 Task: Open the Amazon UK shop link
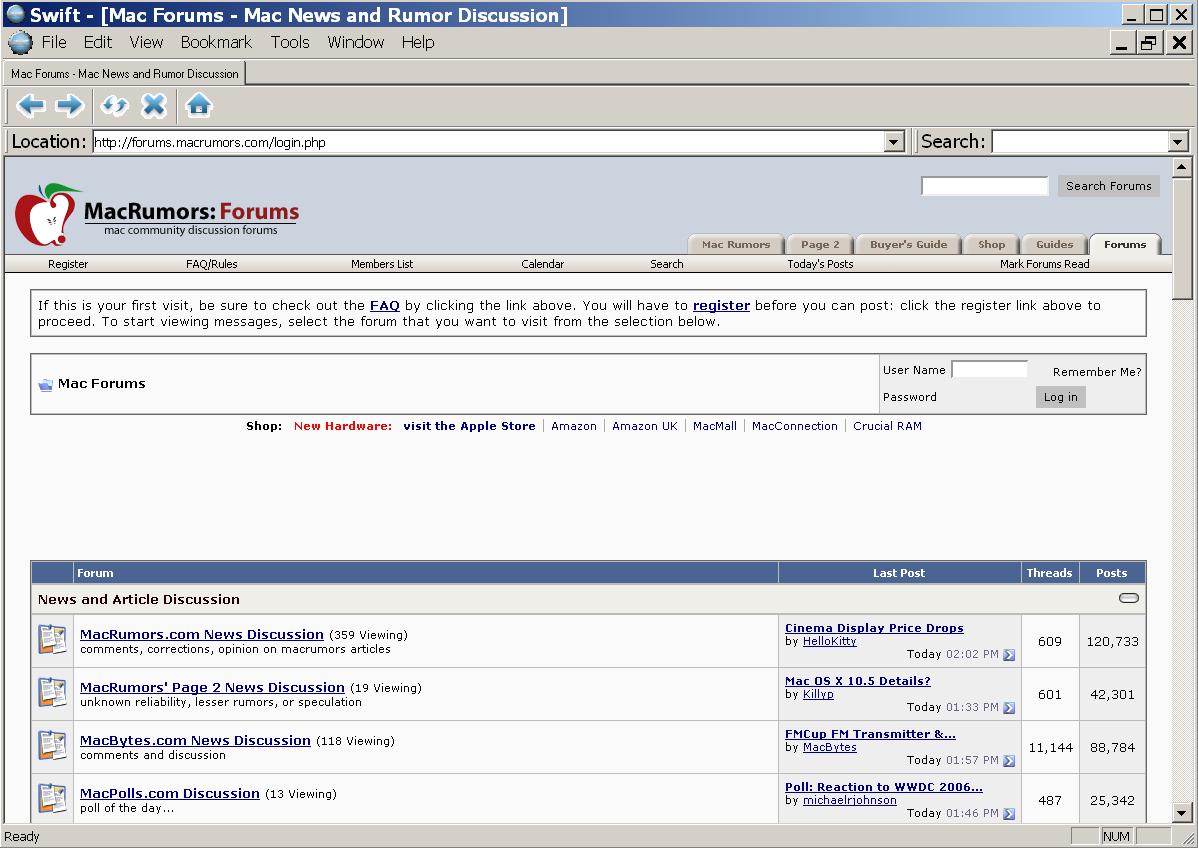click(x=645, y=426)
